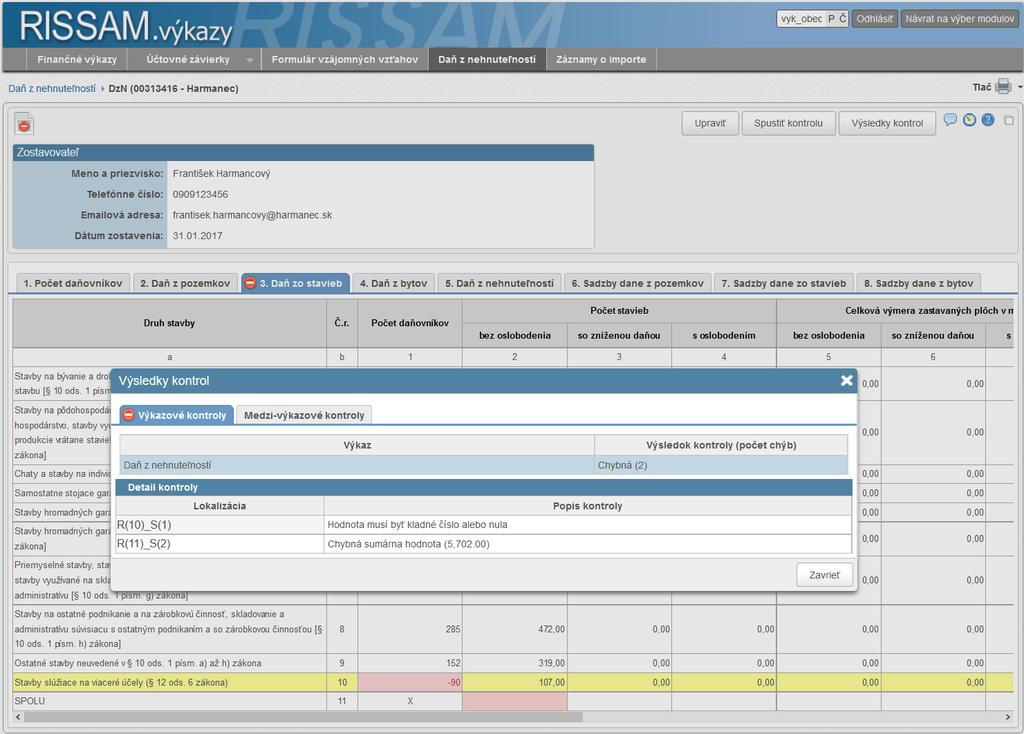Click the RISSAM.výkazy logo
Viewport: 1024px width, 734px height.
tap(125, 27)
